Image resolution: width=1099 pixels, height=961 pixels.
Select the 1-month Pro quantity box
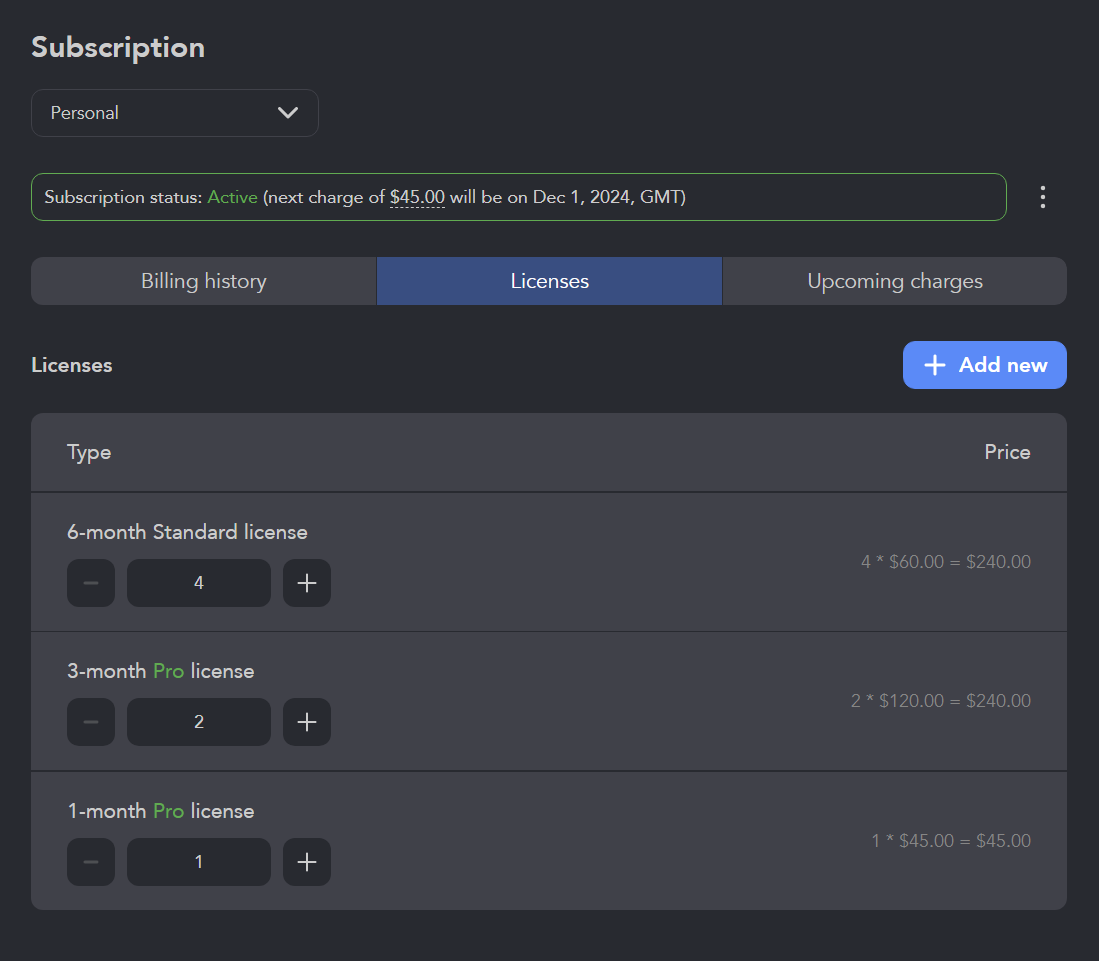(x=198, y=862)
